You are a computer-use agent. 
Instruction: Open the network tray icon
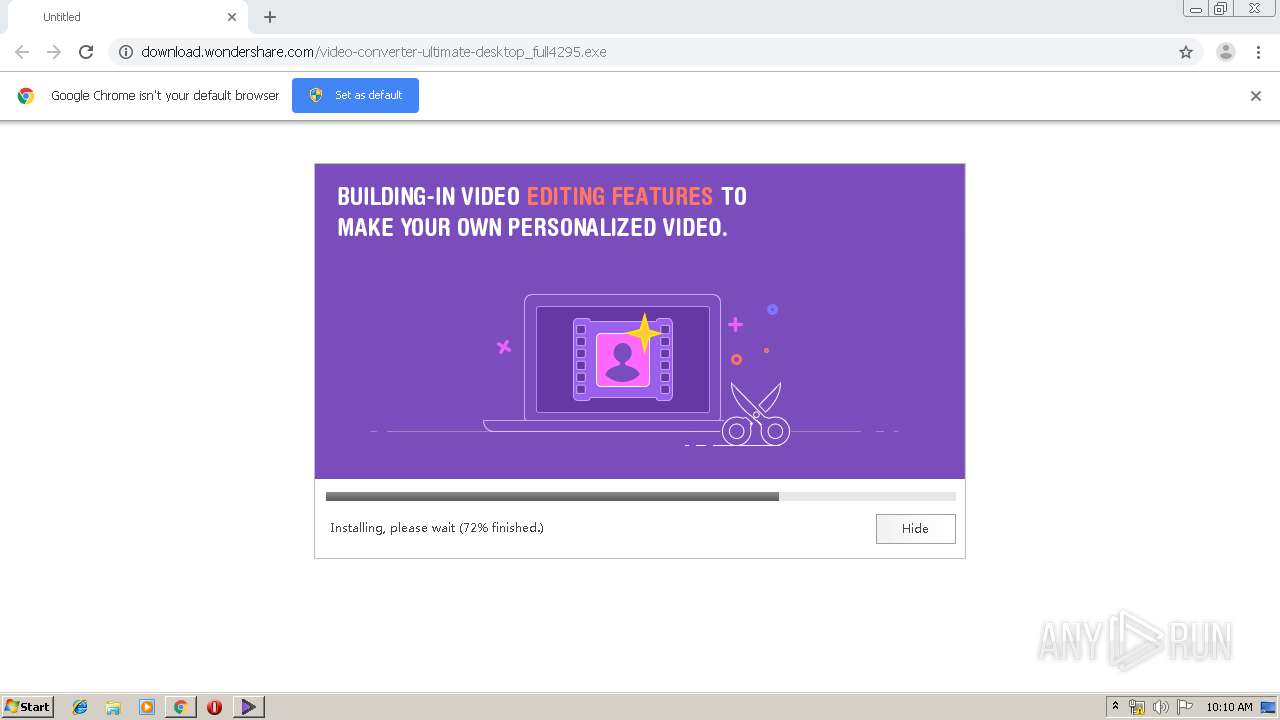pos(1137,707)
